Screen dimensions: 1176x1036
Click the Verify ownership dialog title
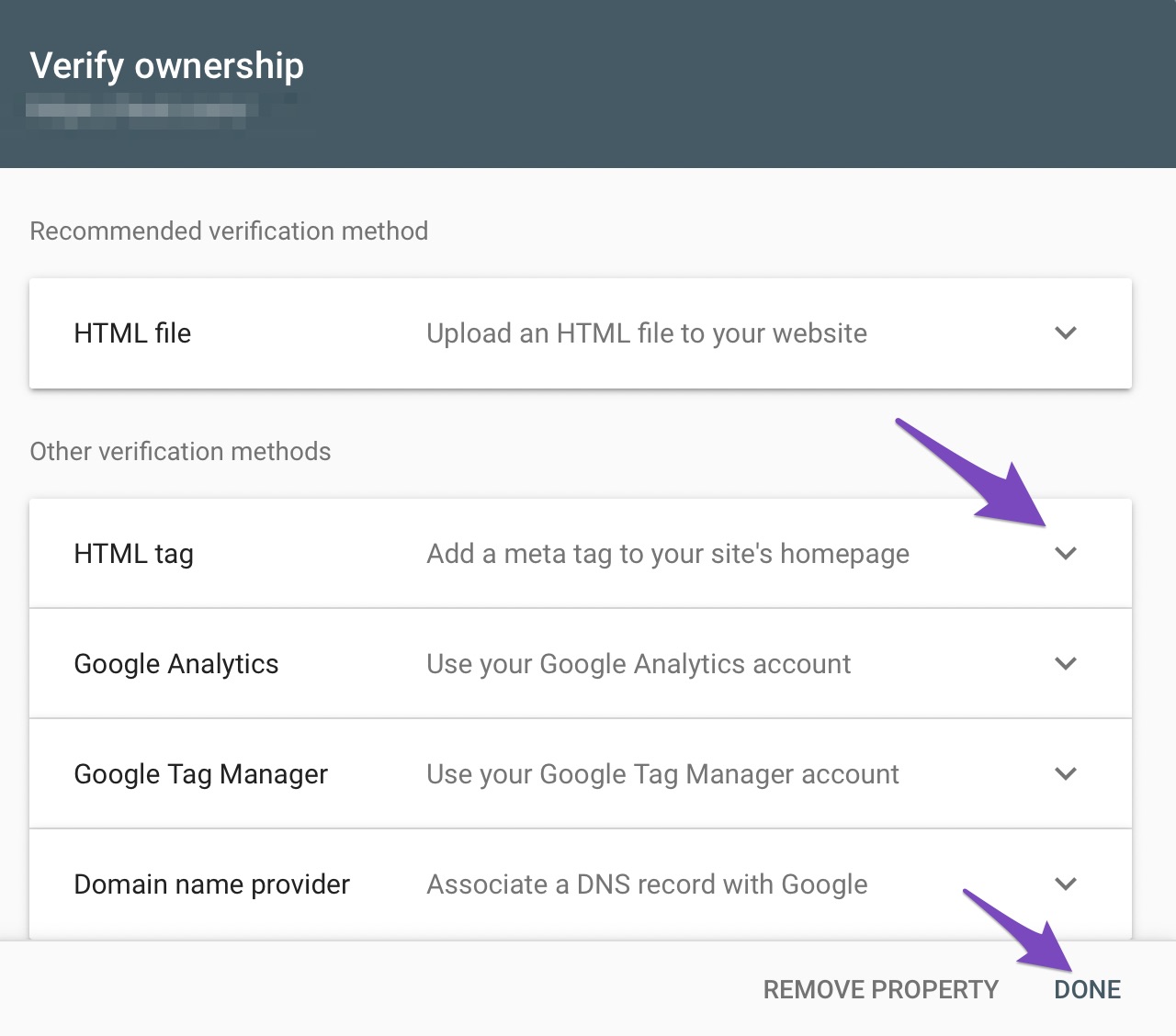click(166, 66)
